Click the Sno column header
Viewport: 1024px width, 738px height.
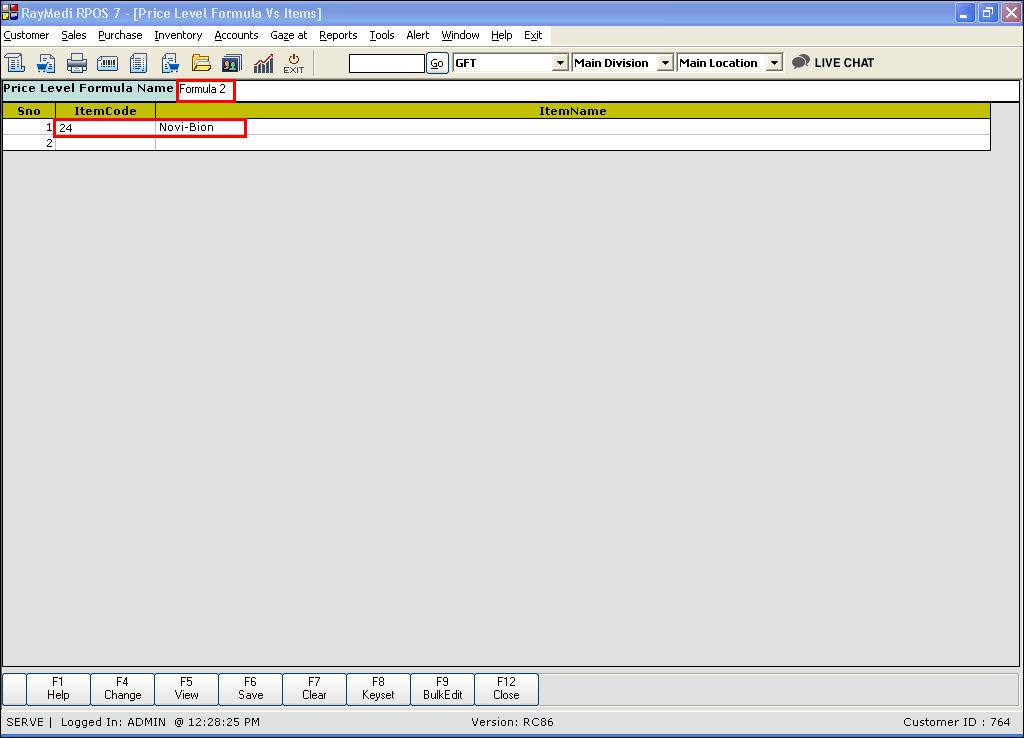(x=29, y=111)
